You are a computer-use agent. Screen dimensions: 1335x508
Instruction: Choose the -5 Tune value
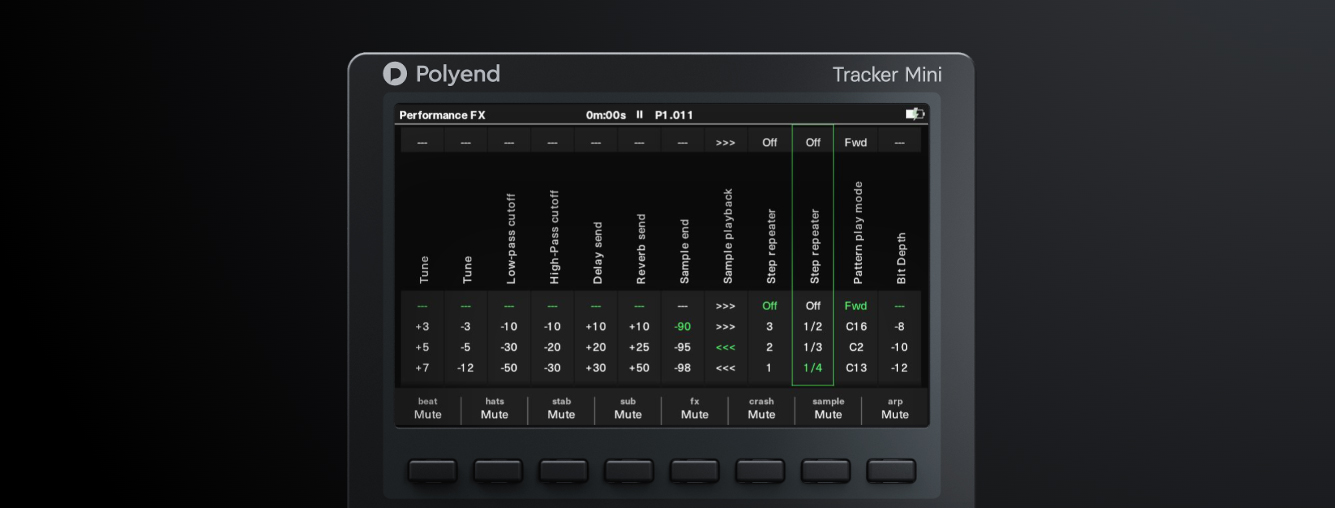point(465,347)
